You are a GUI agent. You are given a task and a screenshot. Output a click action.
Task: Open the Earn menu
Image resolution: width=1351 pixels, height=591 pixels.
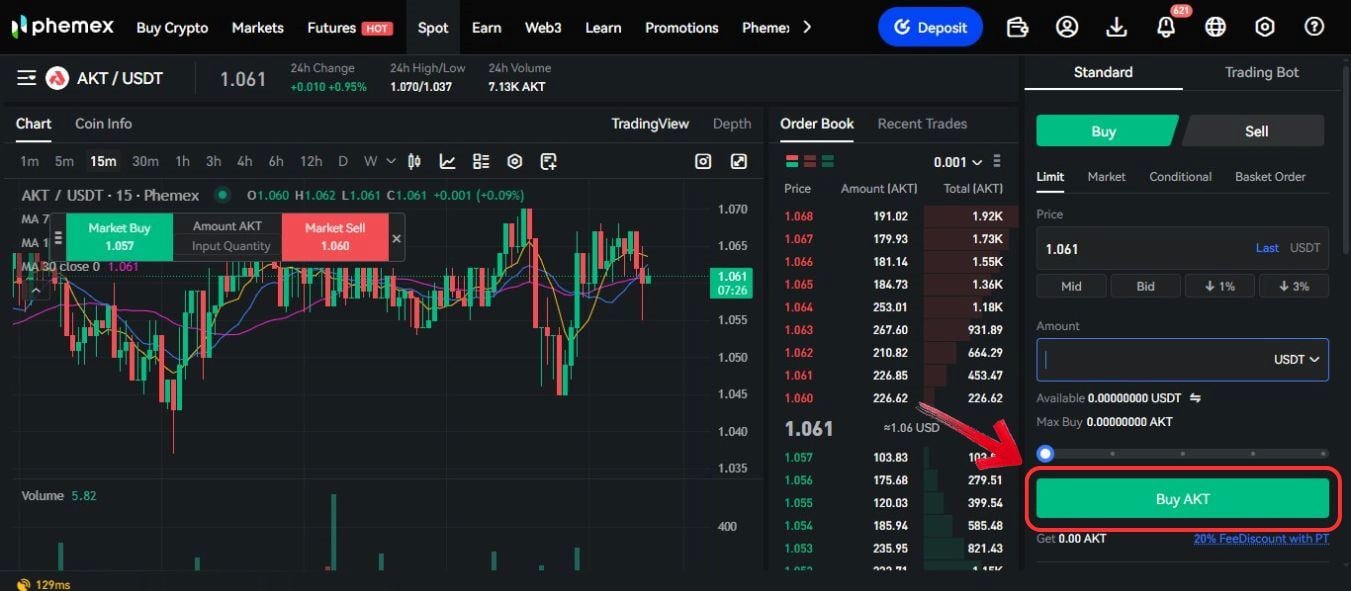pos(486,27)
